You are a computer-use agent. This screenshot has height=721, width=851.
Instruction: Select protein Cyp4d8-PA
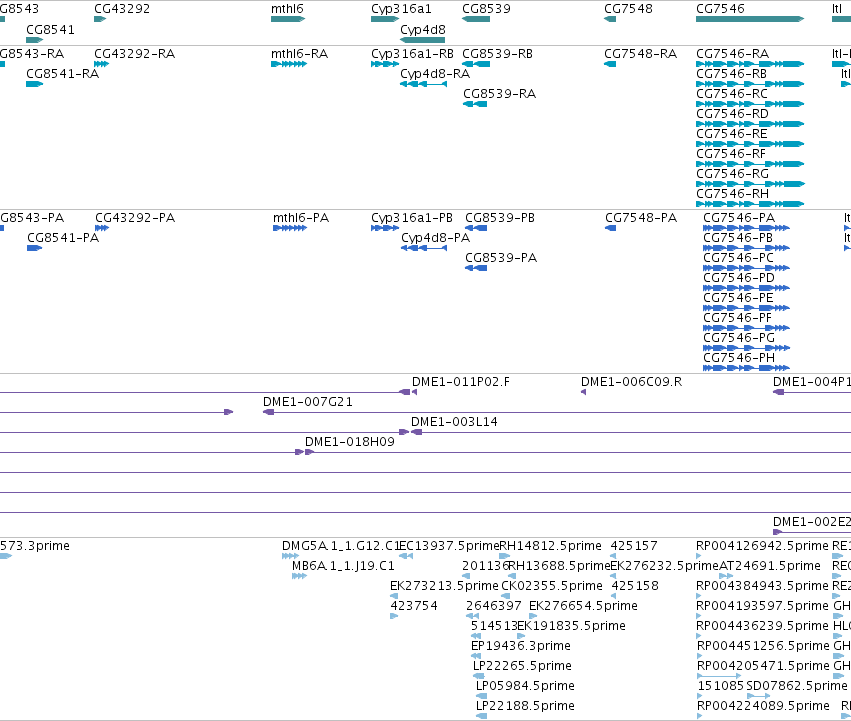click(435, 238)
